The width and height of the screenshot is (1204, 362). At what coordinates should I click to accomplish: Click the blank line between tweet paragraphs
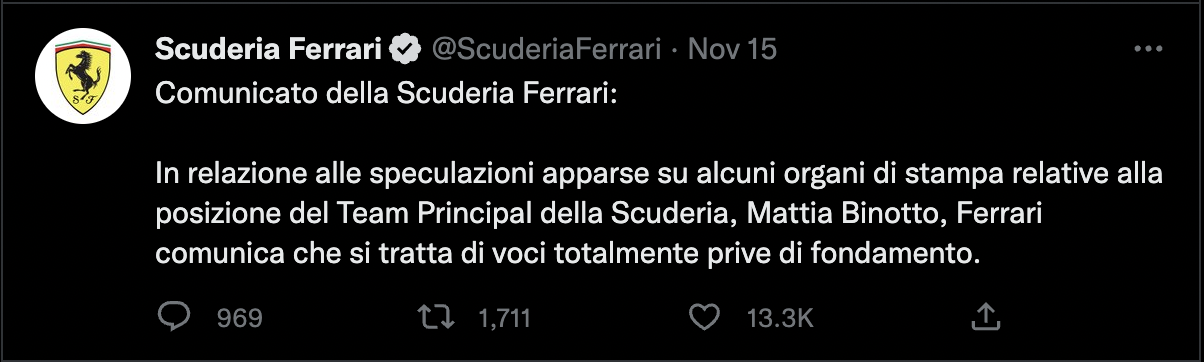click(660, 135)
